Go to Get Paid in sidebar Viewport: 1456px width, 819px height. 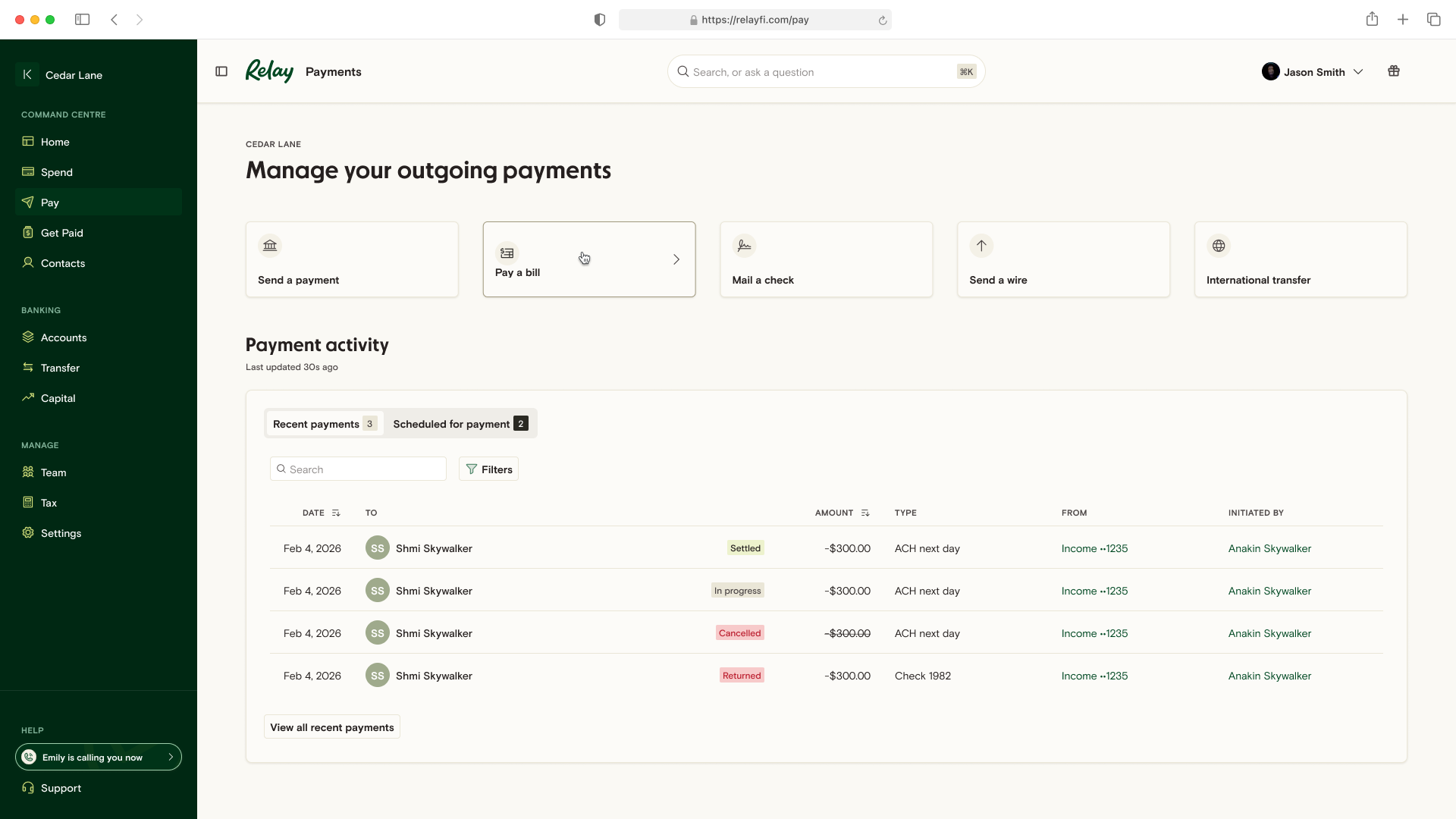tap(61, 233)
